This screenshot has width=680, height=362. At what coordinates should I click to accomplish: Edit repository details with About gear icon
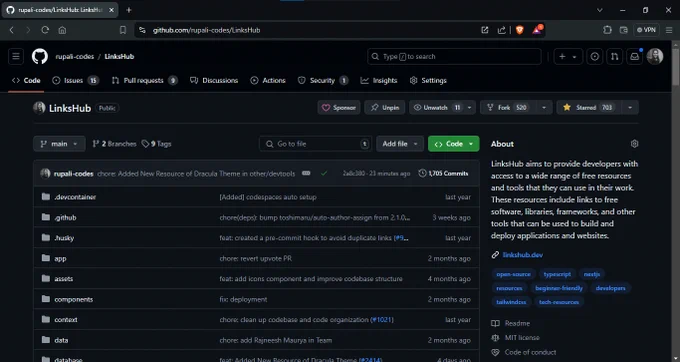click(x=634, y=144)
